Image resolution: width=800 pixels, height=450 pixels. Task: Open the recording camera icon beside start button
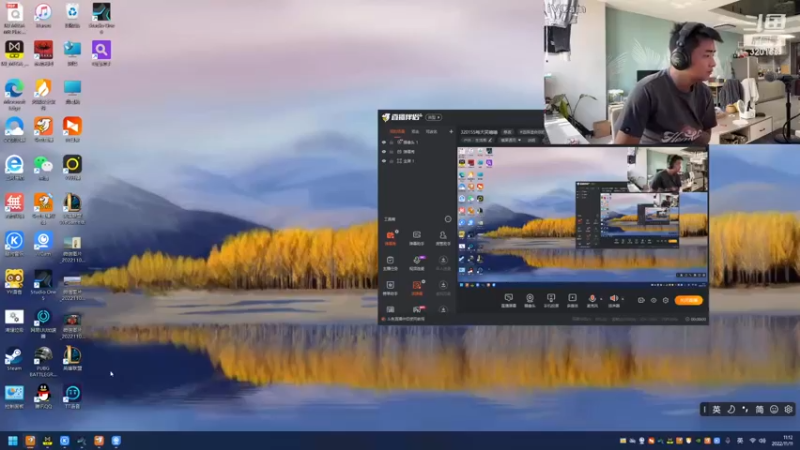pos(641,301)
